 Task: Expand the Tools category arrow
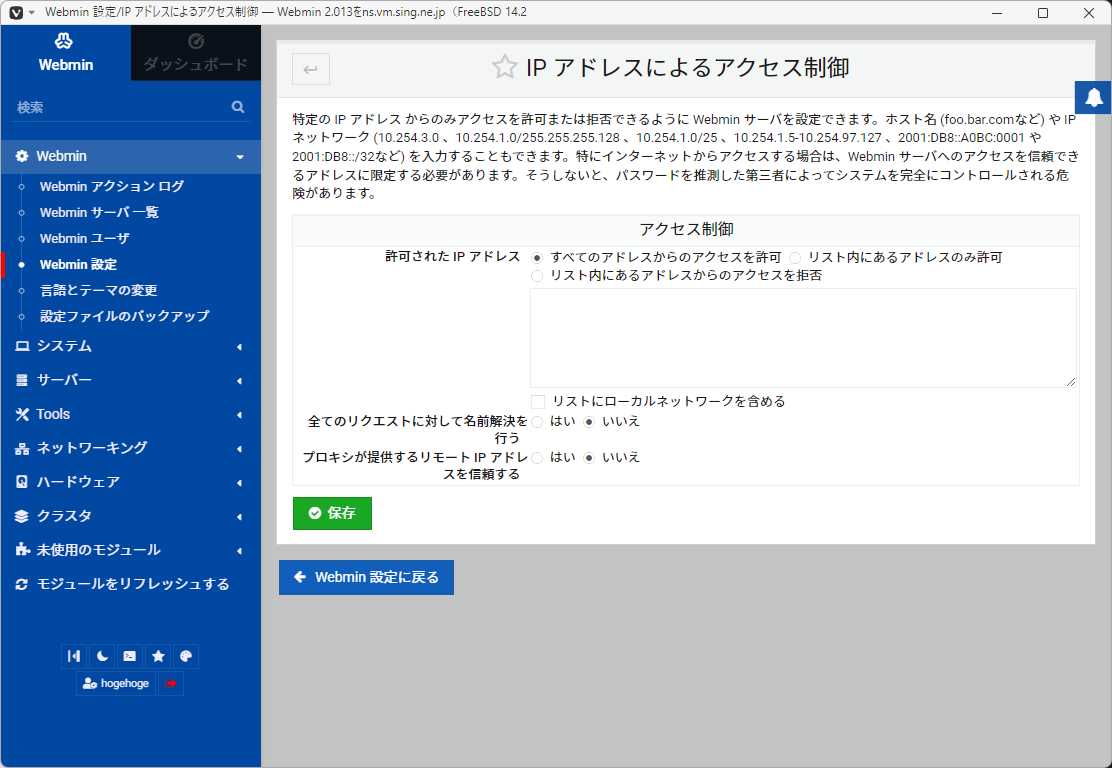click(x=239, y=415)
